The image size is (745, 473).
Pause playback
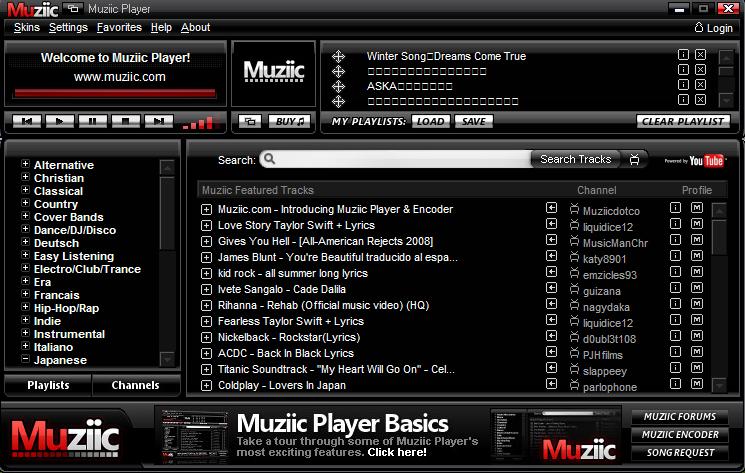[x=92, y=122]
